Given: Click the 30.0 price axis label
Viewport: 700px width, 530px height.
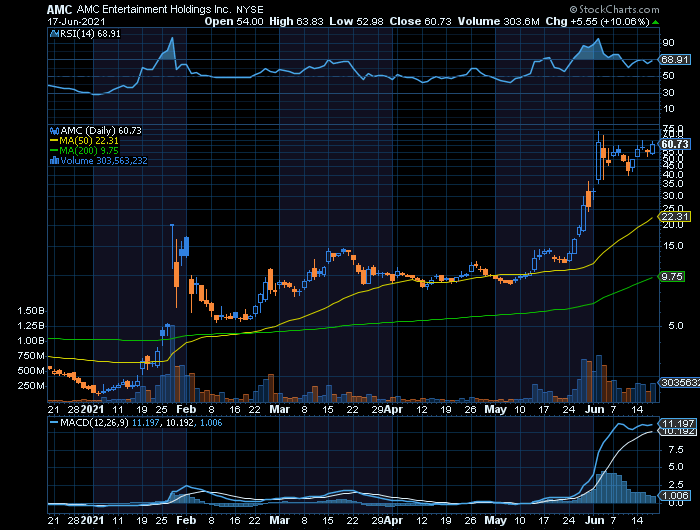Looking at the screenshot, I should 672,196.
